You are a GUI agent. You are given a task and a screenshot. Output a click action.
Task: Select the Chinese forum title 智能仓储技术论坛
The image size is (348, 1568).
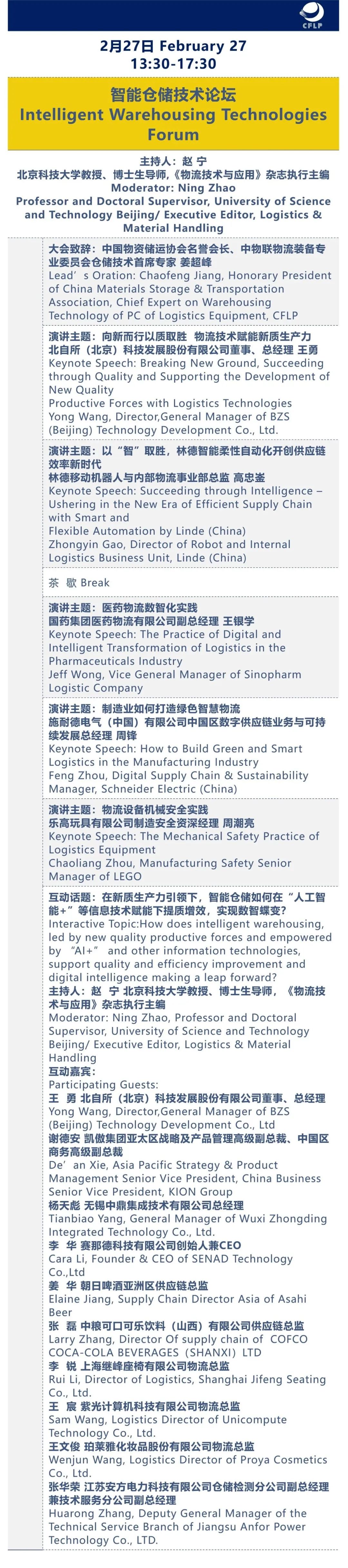coord(173,94)
